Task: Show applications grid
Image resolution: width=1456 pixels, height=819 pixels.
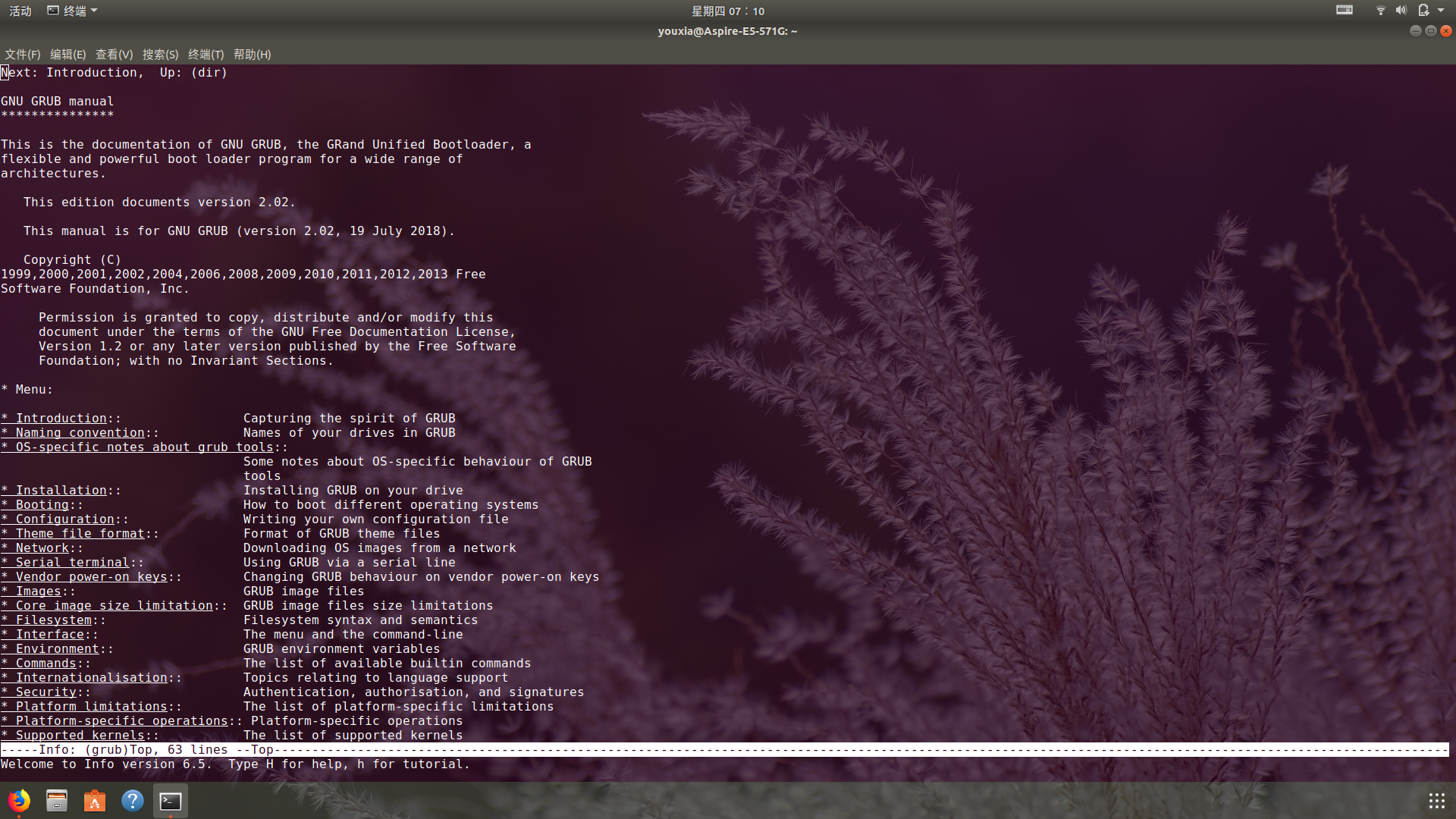Action: [1436, 801]
